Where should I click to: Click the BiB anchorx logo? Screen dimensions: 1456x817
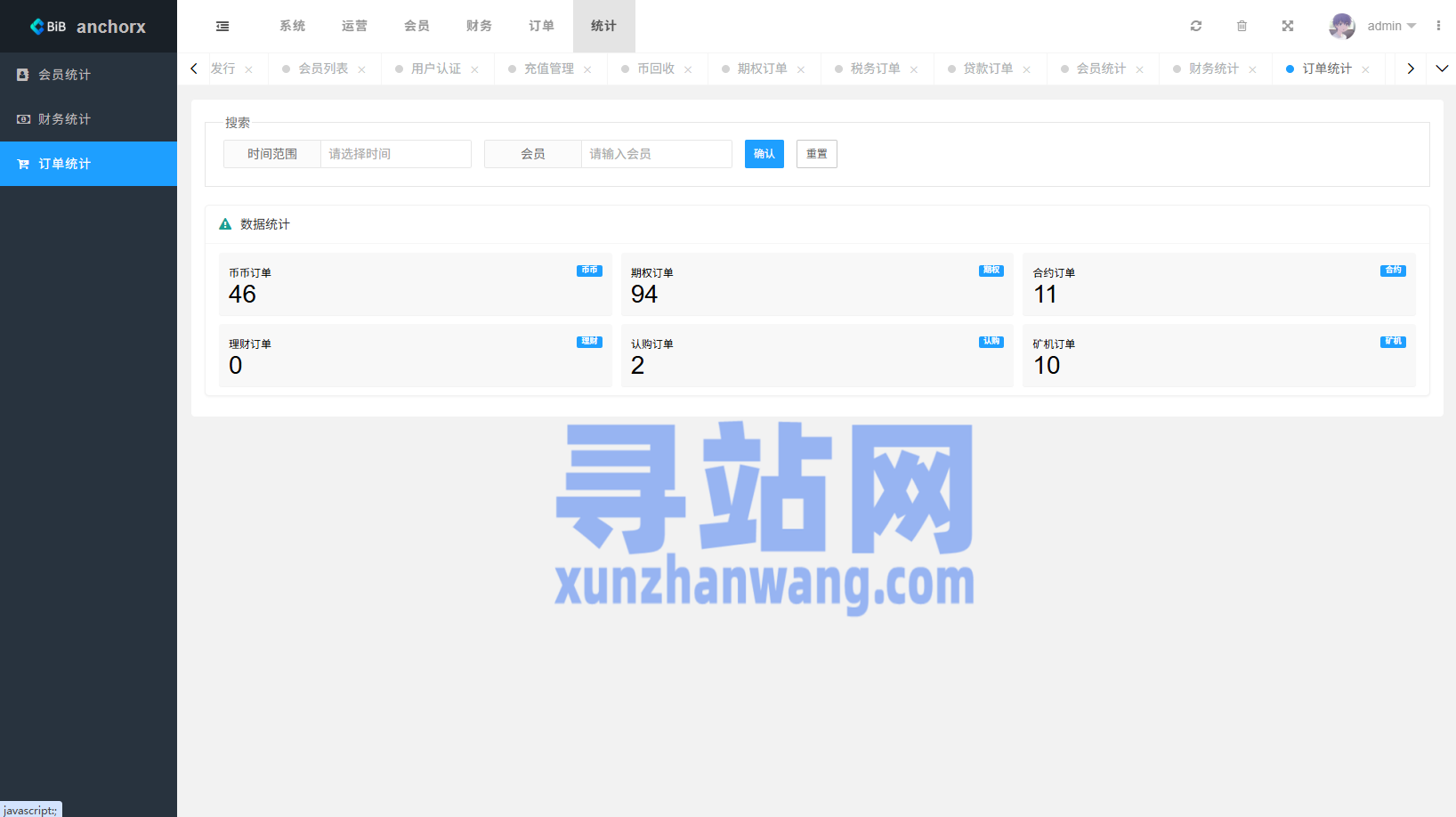click(x=88, y=27)
